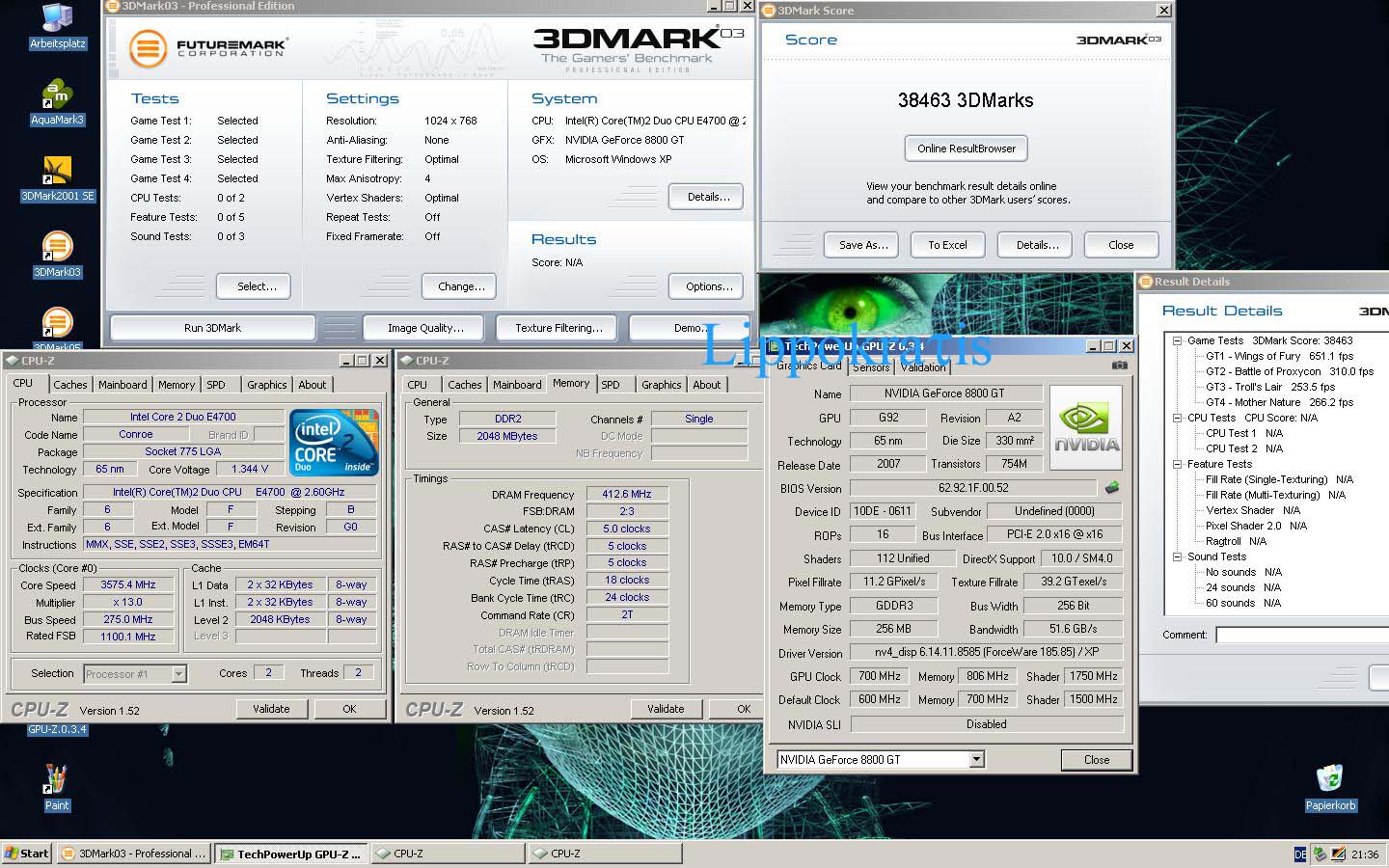Image resolution: width=1389 pixels, height=868 pixels.
Task: Click System Details button in 3DMark03
Action: [708, 197]
